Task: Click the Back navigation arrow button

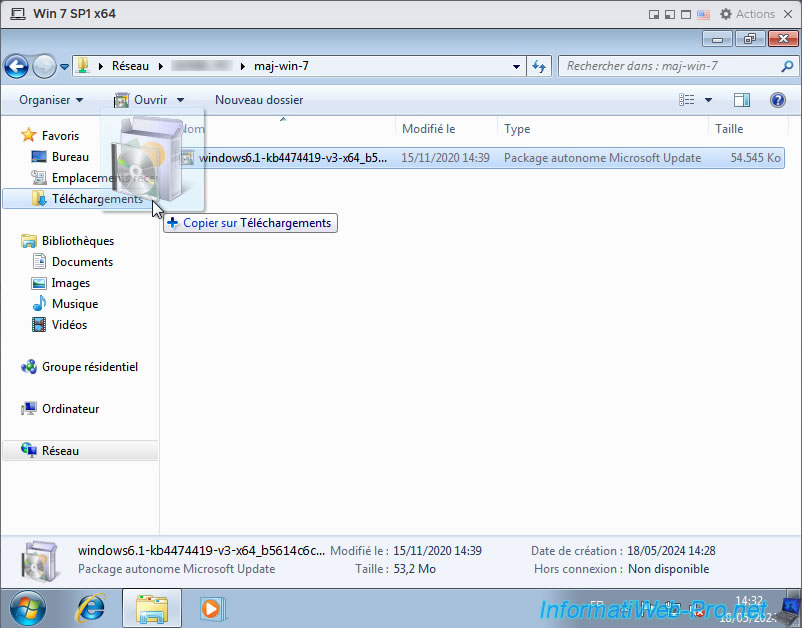Action: click(x=16, y=66)
